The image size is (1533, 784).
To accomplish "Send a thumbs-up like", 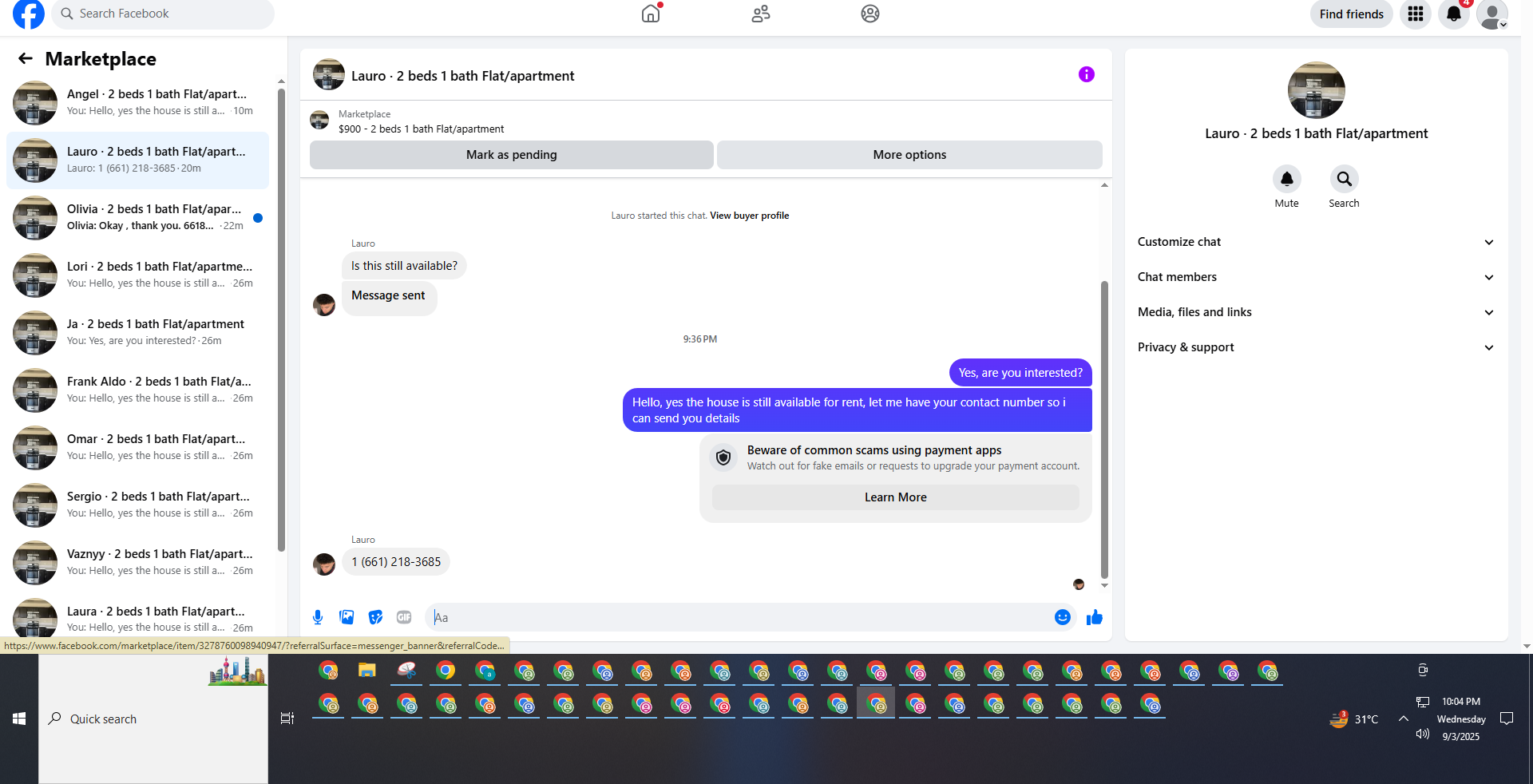I will (1095, 617).
